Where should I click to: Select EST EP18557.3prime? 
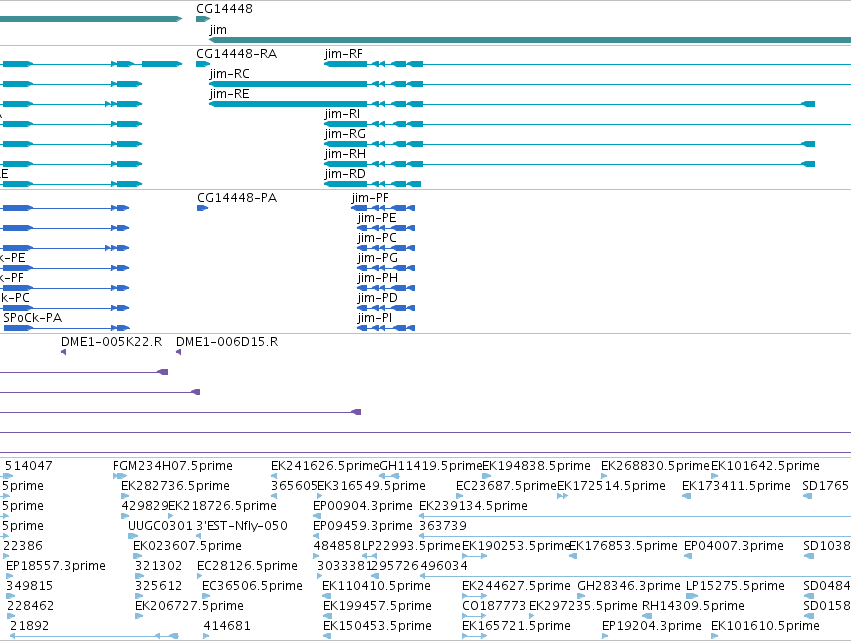(56, 566)
